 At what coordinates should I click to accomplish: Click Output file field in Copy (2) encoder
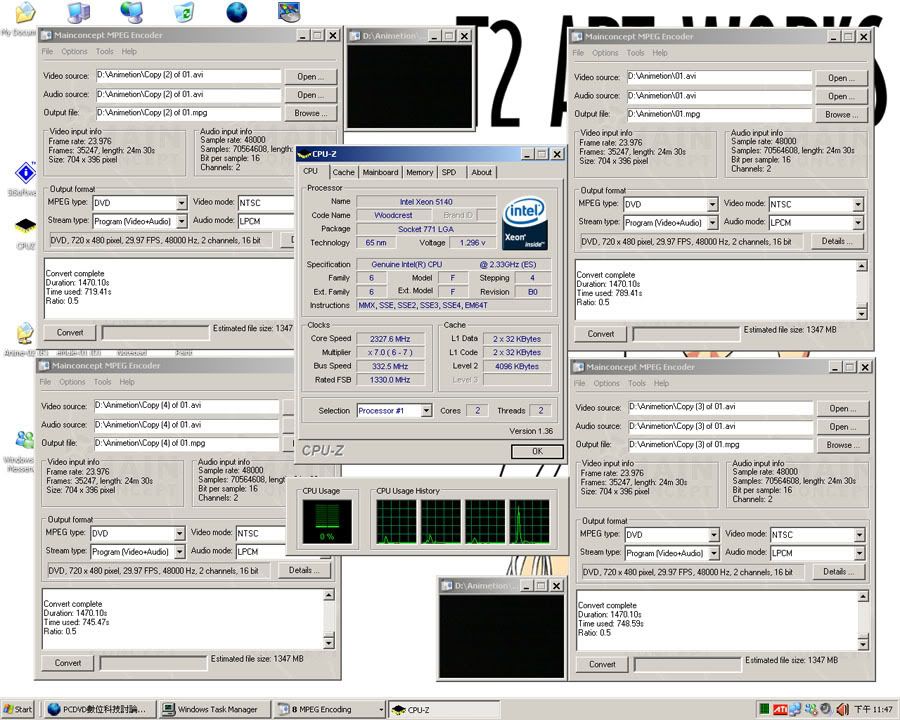pos(188,113)
